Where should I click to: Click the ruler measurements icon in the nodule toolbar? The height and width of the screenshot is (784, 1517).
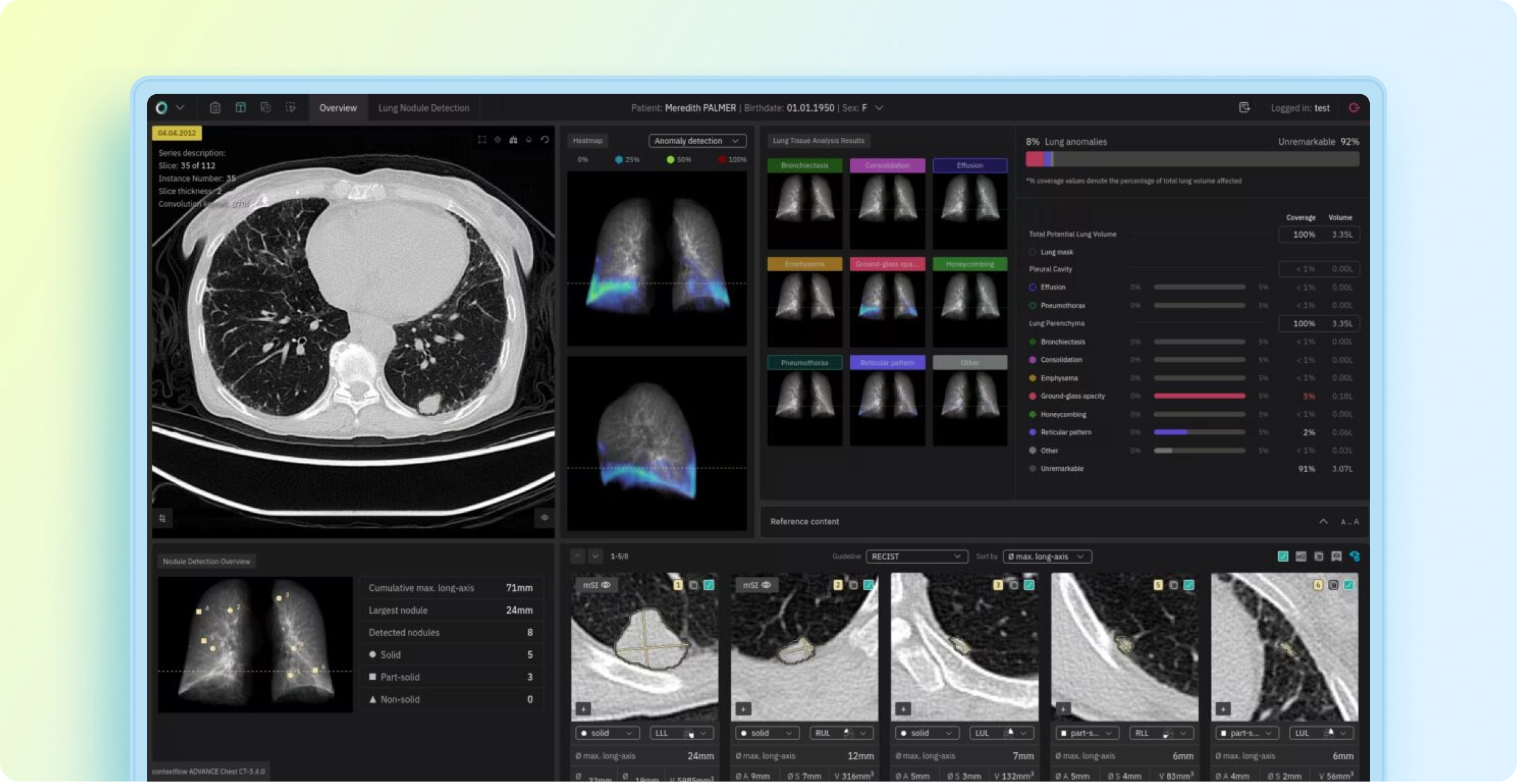coord(1301,556)
